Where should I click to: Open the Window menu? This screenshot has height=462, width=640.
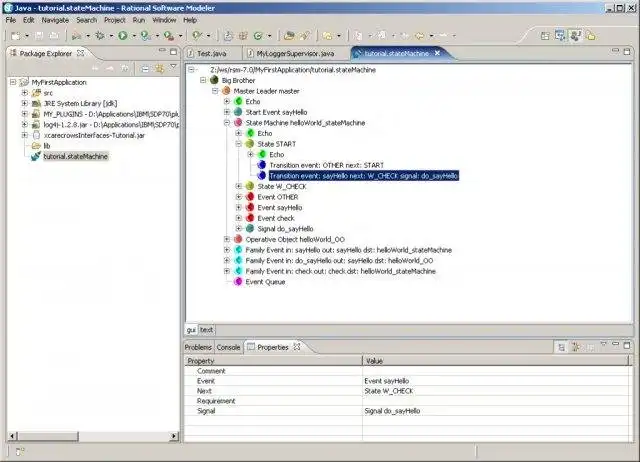click(164, 20)
